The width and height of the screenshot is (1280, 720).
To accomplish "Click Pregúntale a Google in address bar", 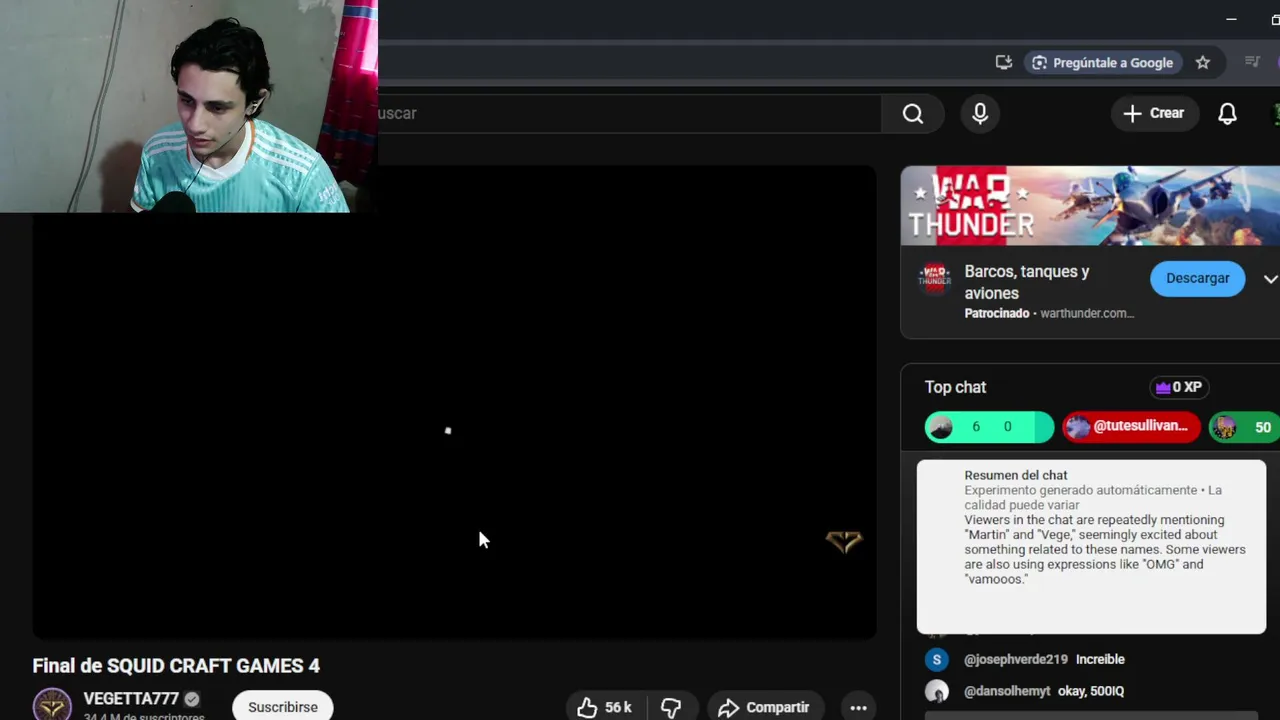I will click(1102, 62).
